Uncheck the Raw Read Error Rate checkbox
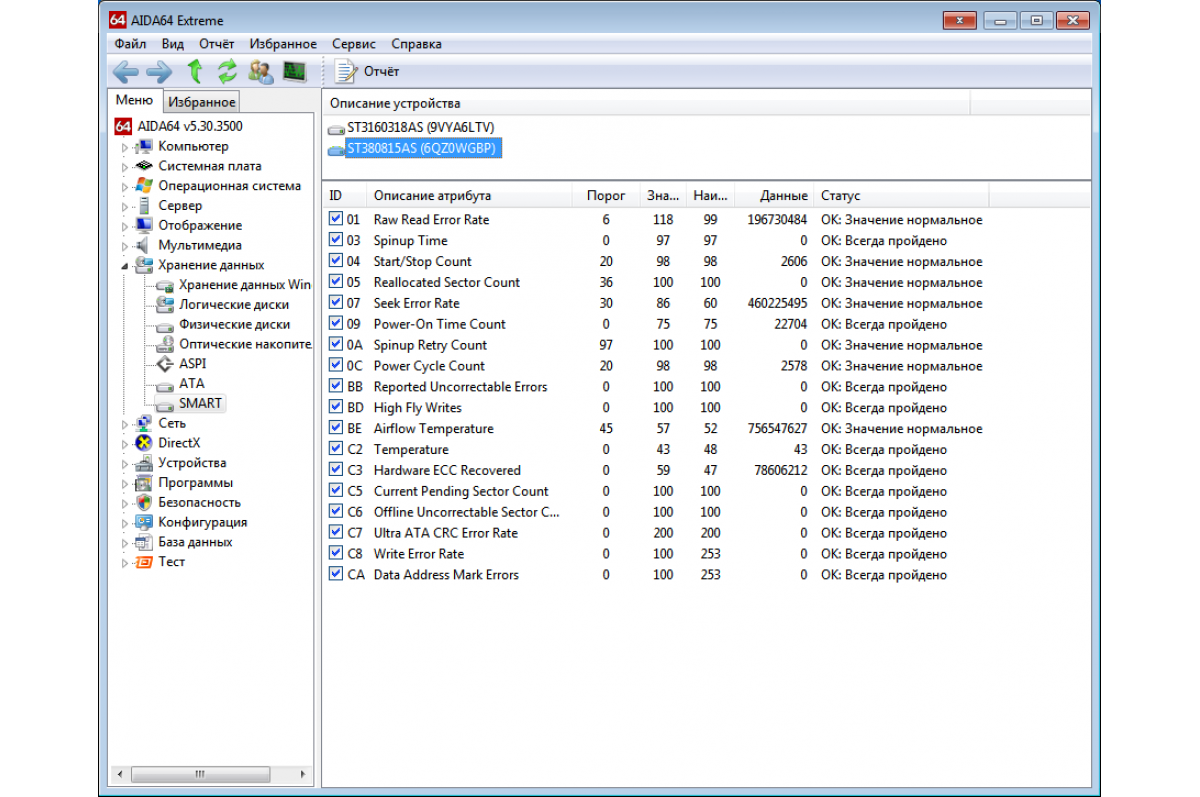1200x797 pixels. click(x=336, y=219)
